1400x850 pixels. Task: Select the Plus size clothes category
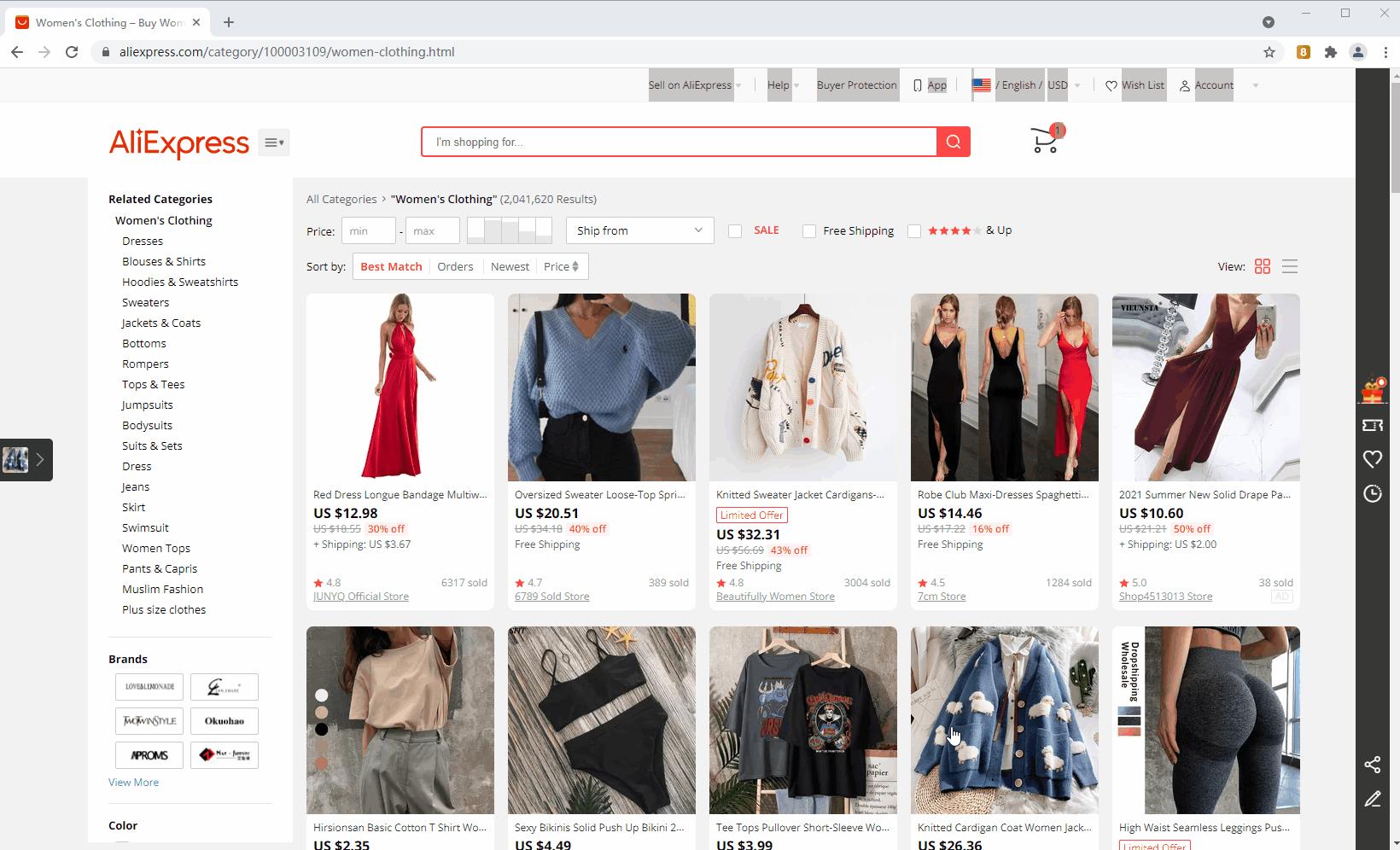[164, 610]
